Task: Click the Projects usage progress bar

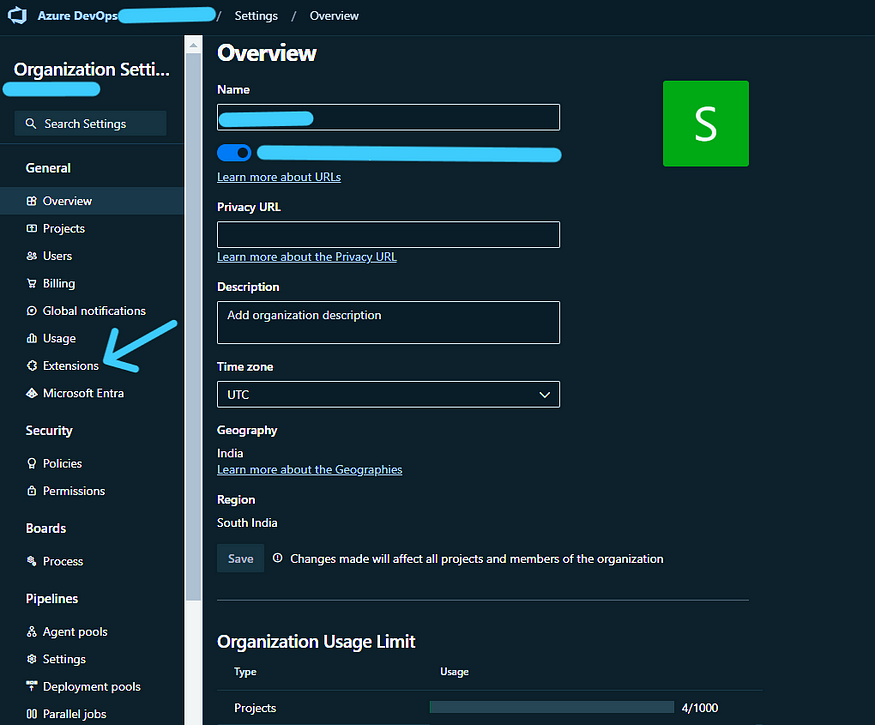Action: coord(552,707)
